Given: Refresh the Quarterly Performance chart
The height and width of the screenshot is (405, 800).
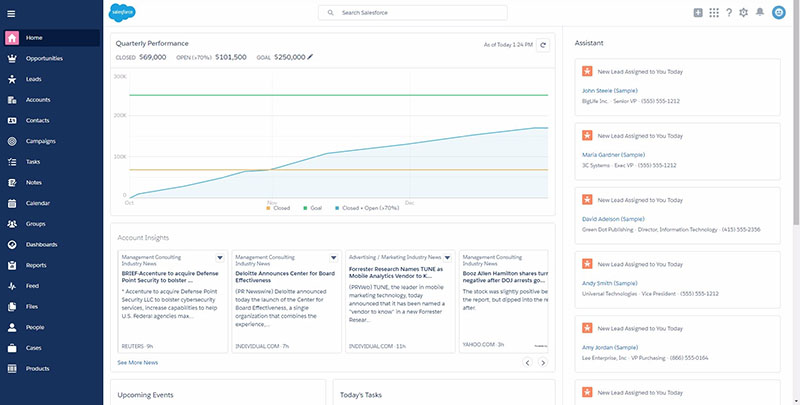Looking at the screenshot, I should tap(543, 45).
